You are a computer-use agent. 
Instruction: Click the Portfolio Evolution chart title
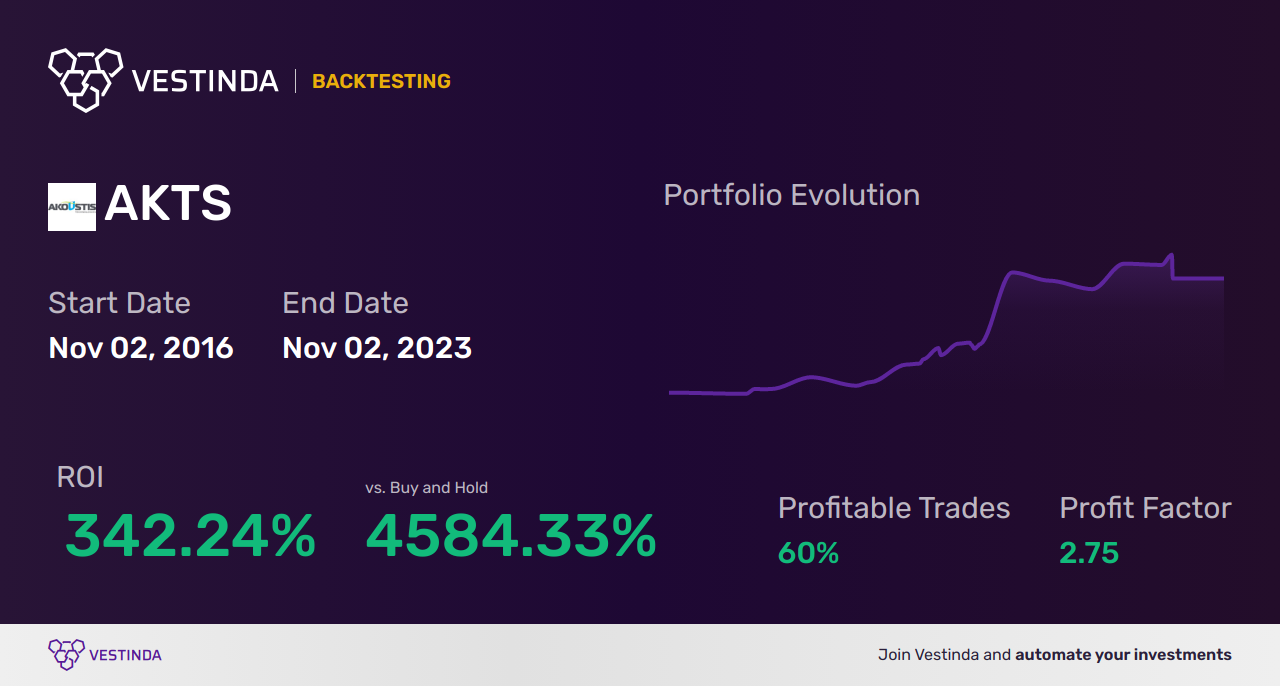pos(792,195)
